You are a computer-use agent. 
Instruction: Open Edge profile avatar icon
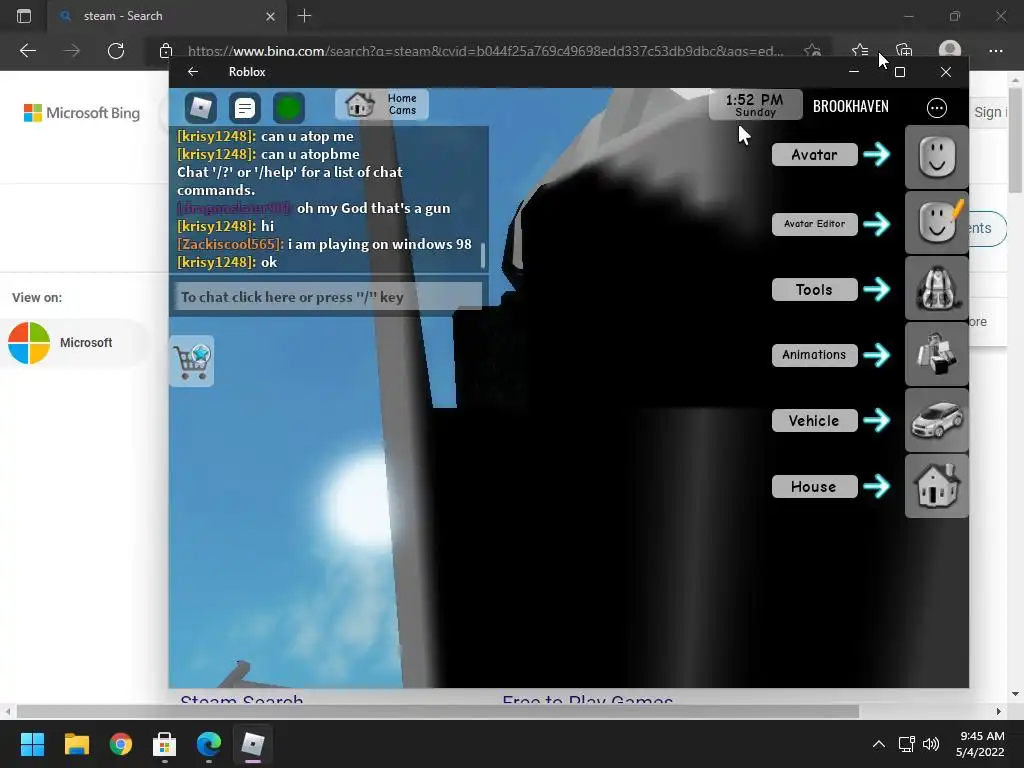(950, 50)
